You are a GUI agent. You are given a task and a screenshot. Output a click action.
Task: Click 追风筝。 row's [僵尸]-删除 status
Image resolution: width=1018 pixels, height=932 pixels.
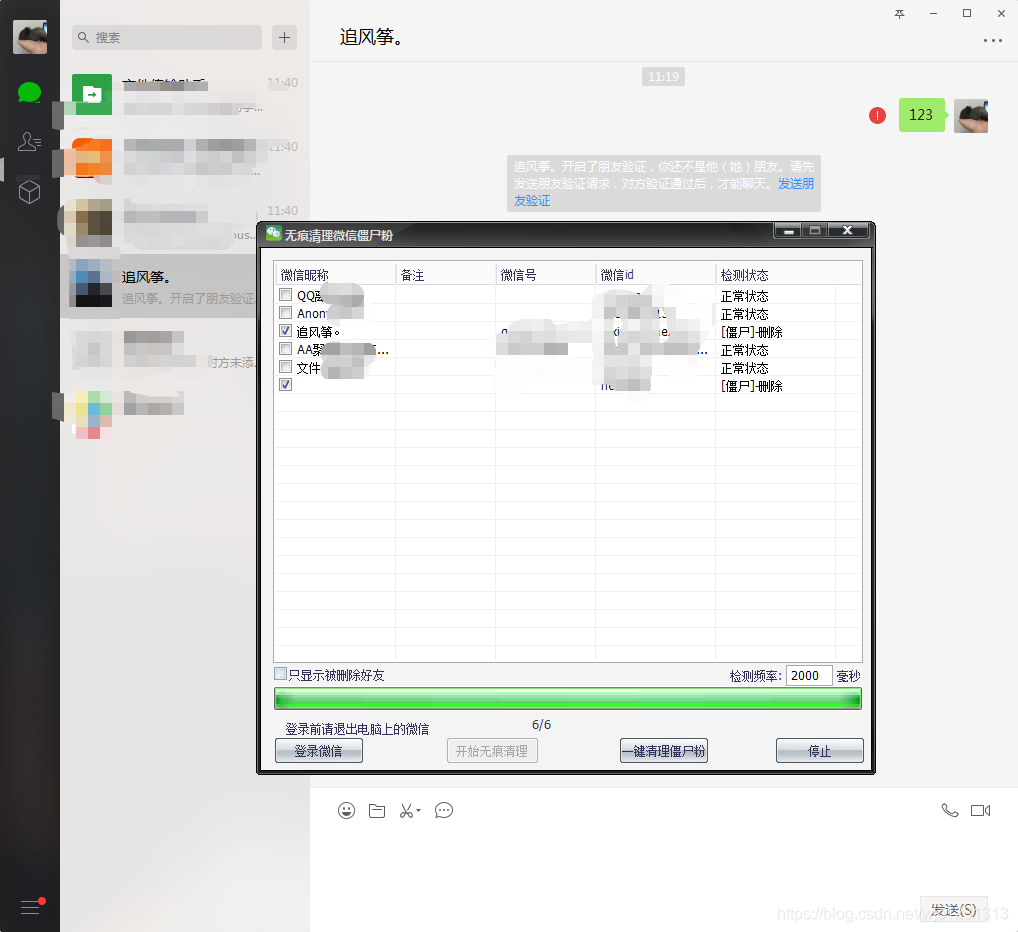[x=752, y=332]
